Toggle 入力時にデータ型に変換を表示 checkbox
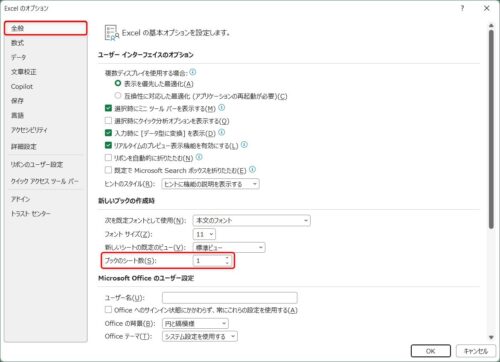This screenshot has height=362, width=500. pos(108,133)
